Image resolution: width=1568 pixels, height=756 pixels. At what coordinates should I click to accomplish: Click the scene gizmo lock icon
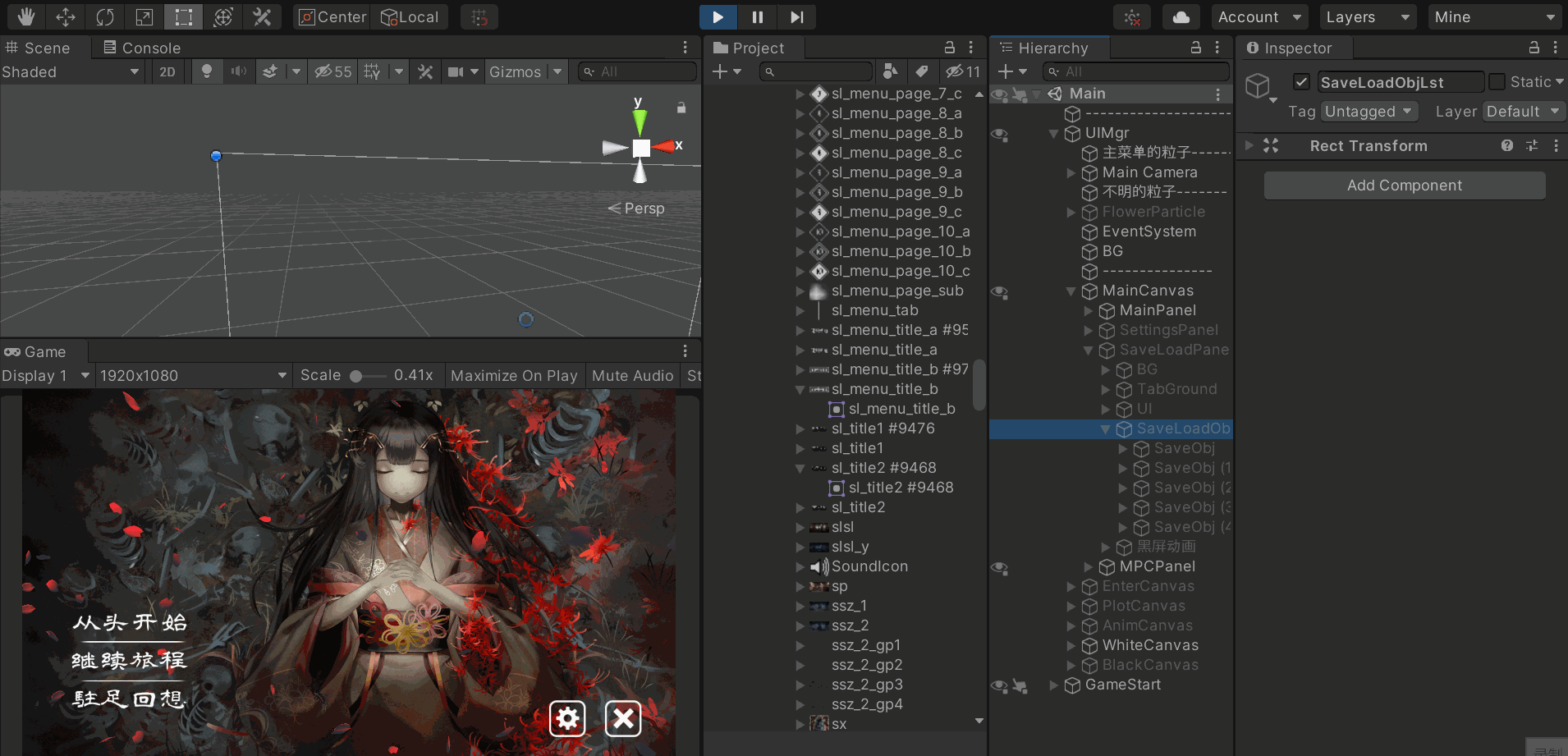681,108
